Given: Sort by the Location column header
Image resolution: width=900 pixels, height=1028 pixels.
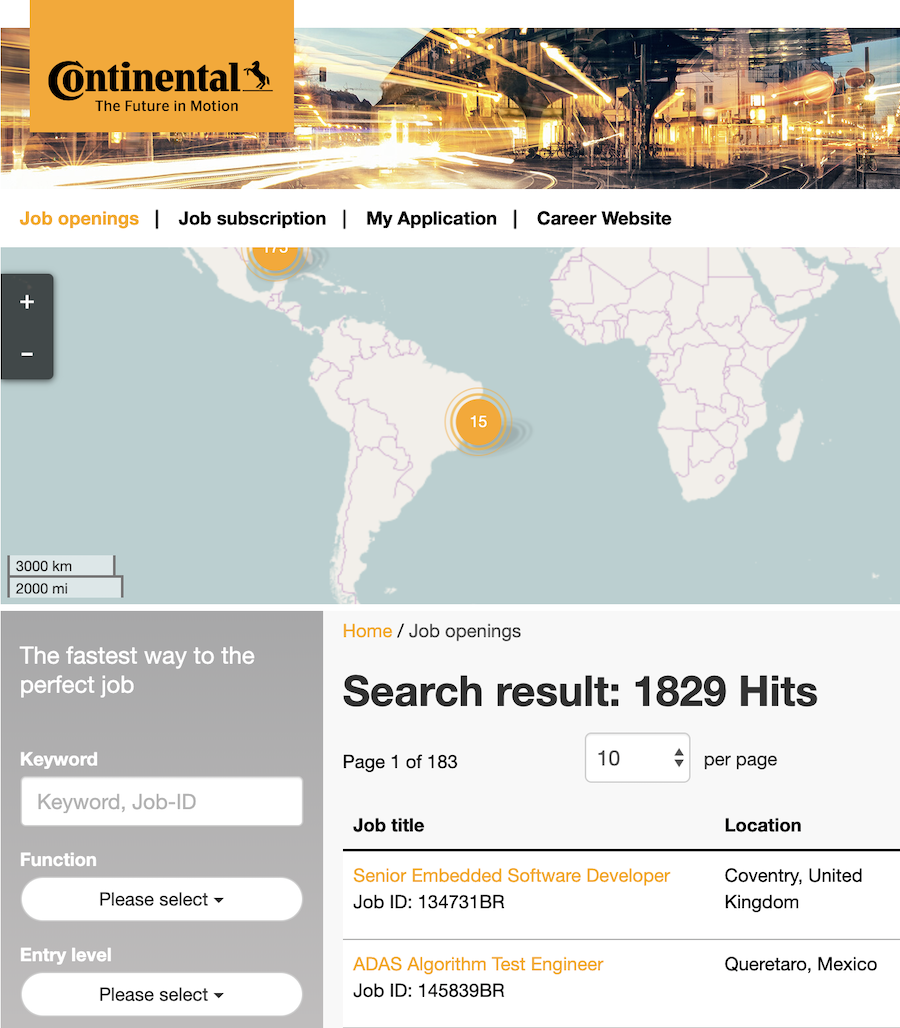Looking at the screenshot, I should (x=762, y=825).
